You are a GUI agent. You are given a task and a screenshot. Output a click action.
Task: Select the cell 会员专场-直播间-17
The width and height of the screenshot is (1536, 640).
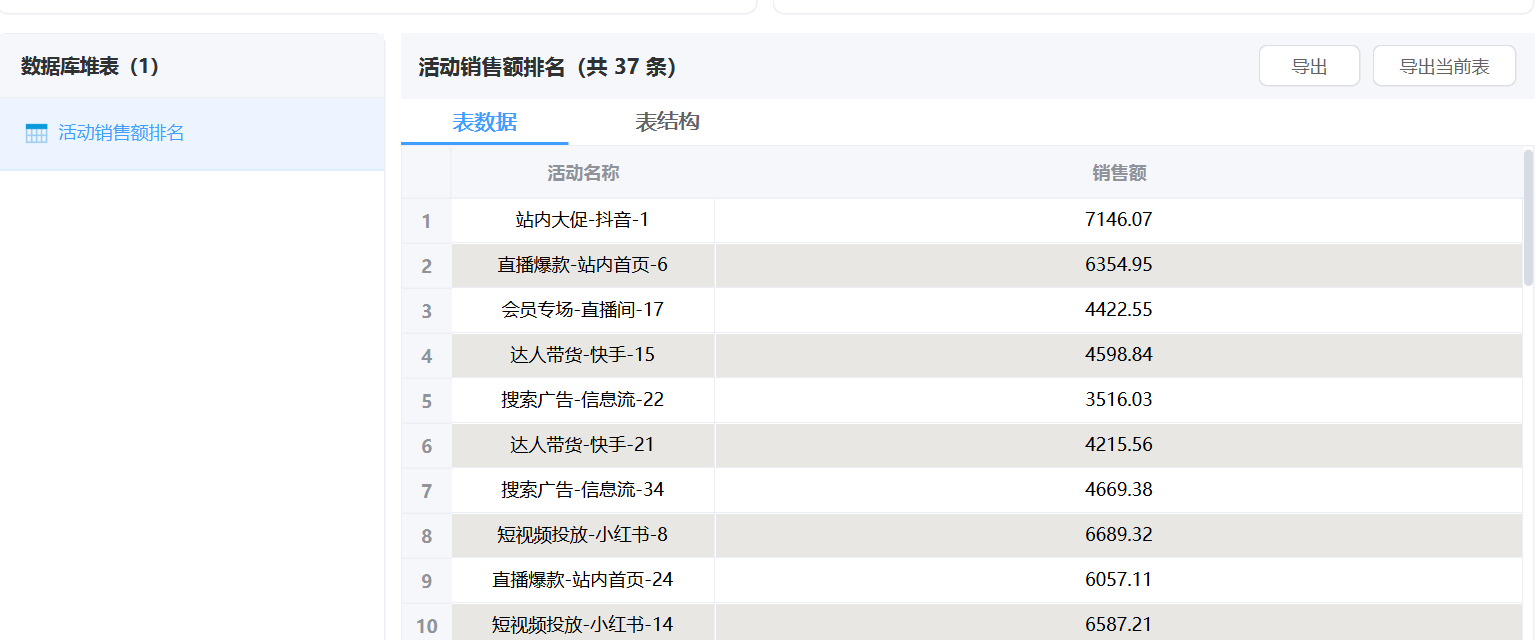point(582,310)
